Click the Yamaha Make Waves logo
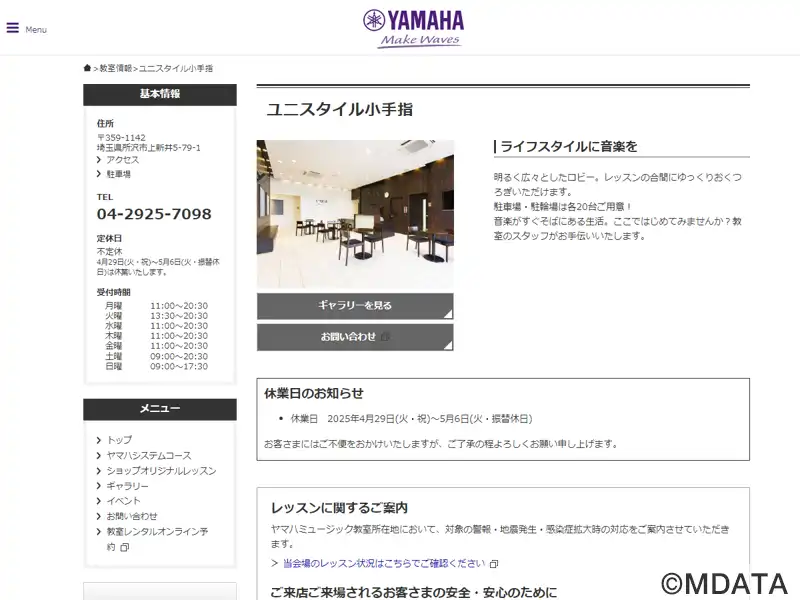Screen dimensions: 800x600 (x=414, y=29)
